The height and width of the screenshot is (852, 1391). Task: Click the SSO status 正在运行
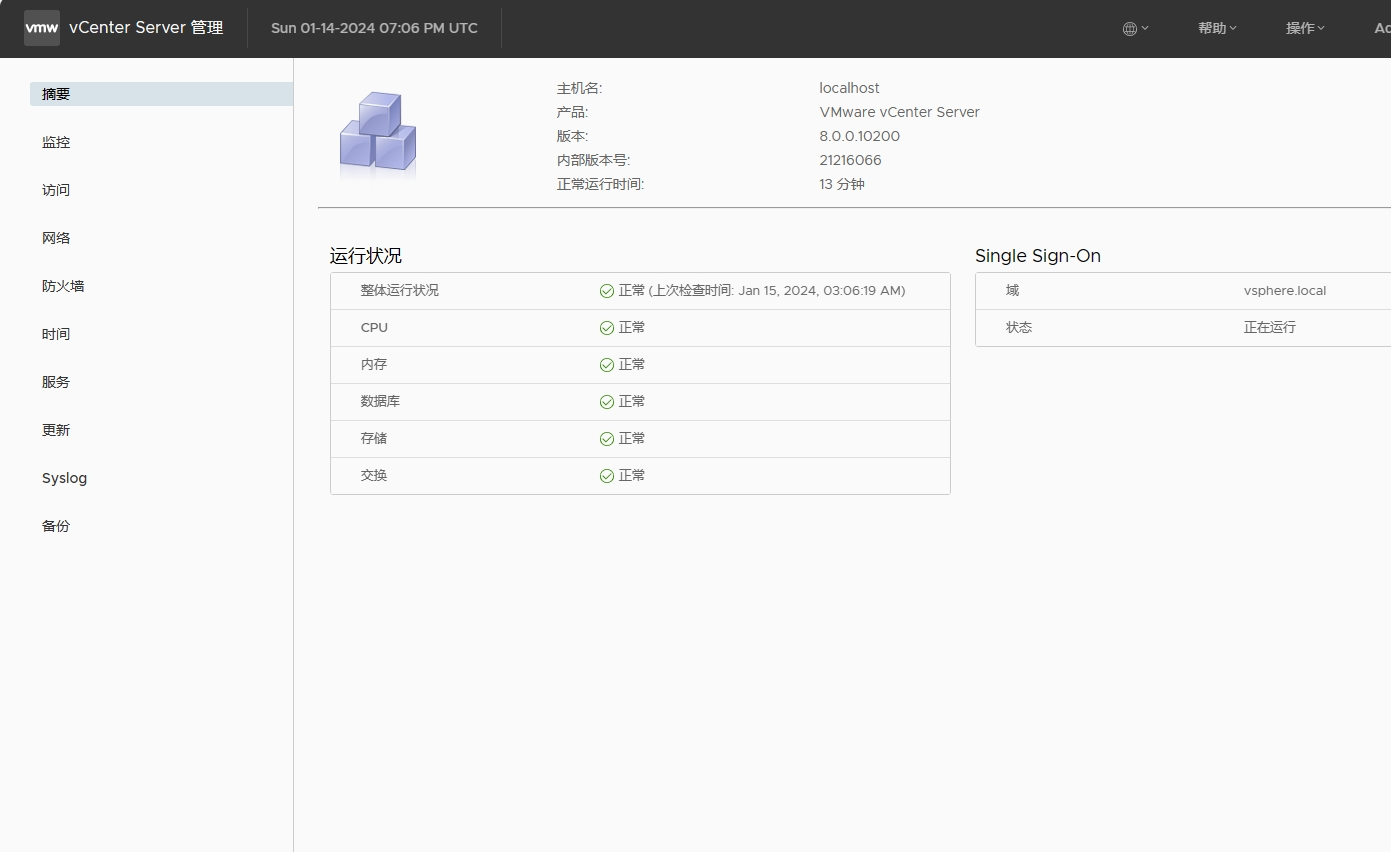[1270, 328]
